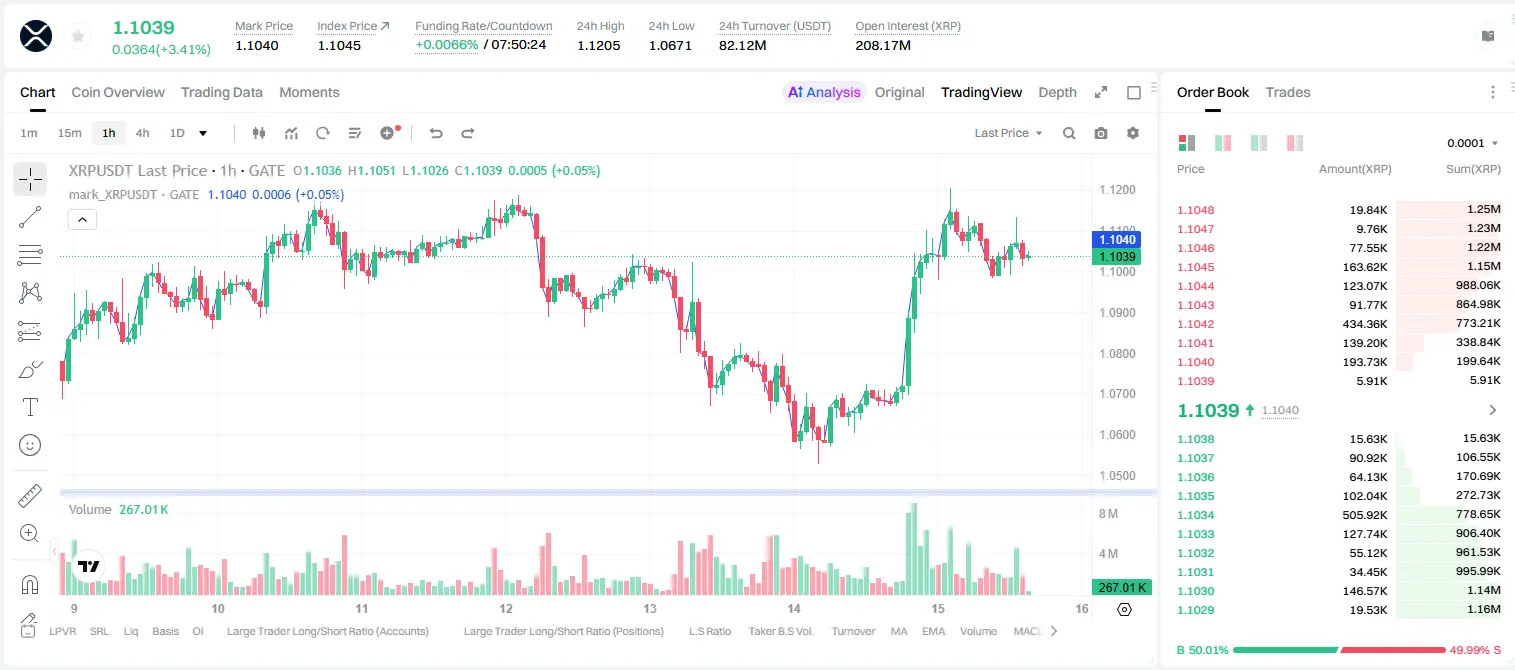Screen dimensions: 1515x670
Task: Add XRP to favorites star
Action: point(78,37)
